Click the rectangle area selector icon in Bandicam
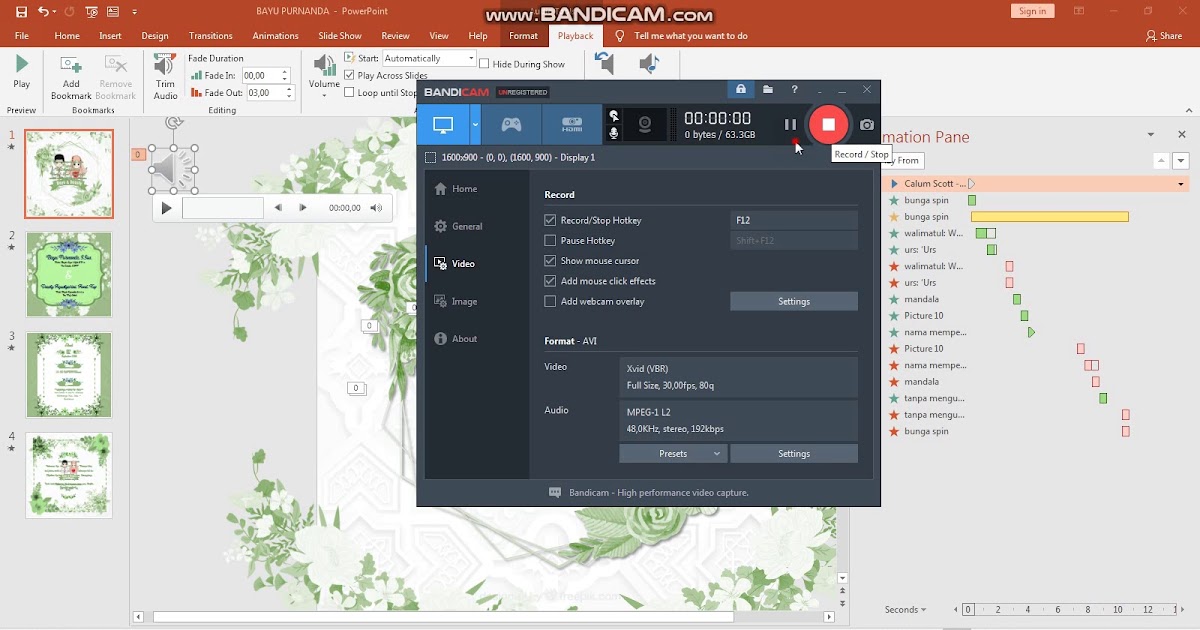The image size is (1200, 630). pos(430,157)
